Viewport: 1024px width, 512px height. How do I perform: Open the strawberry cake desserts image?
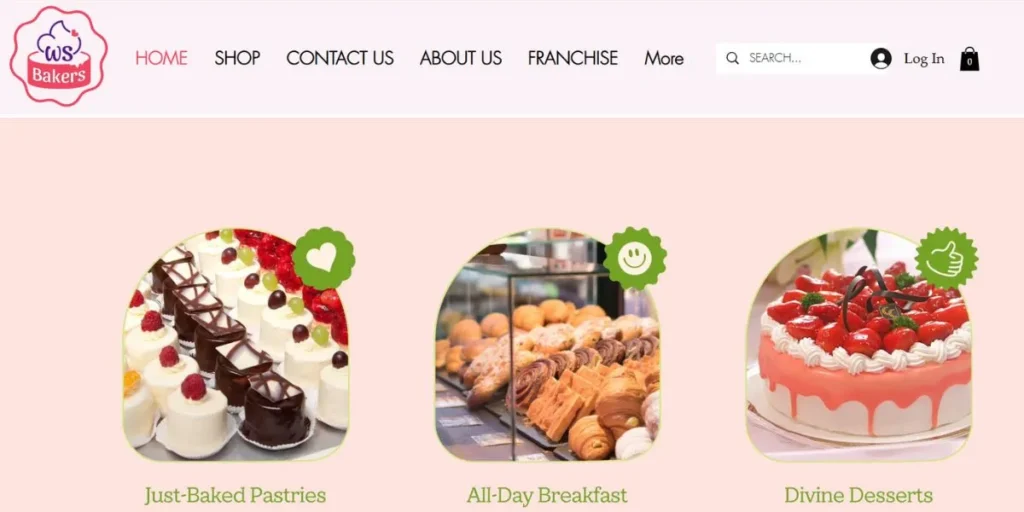coord(858,345)
